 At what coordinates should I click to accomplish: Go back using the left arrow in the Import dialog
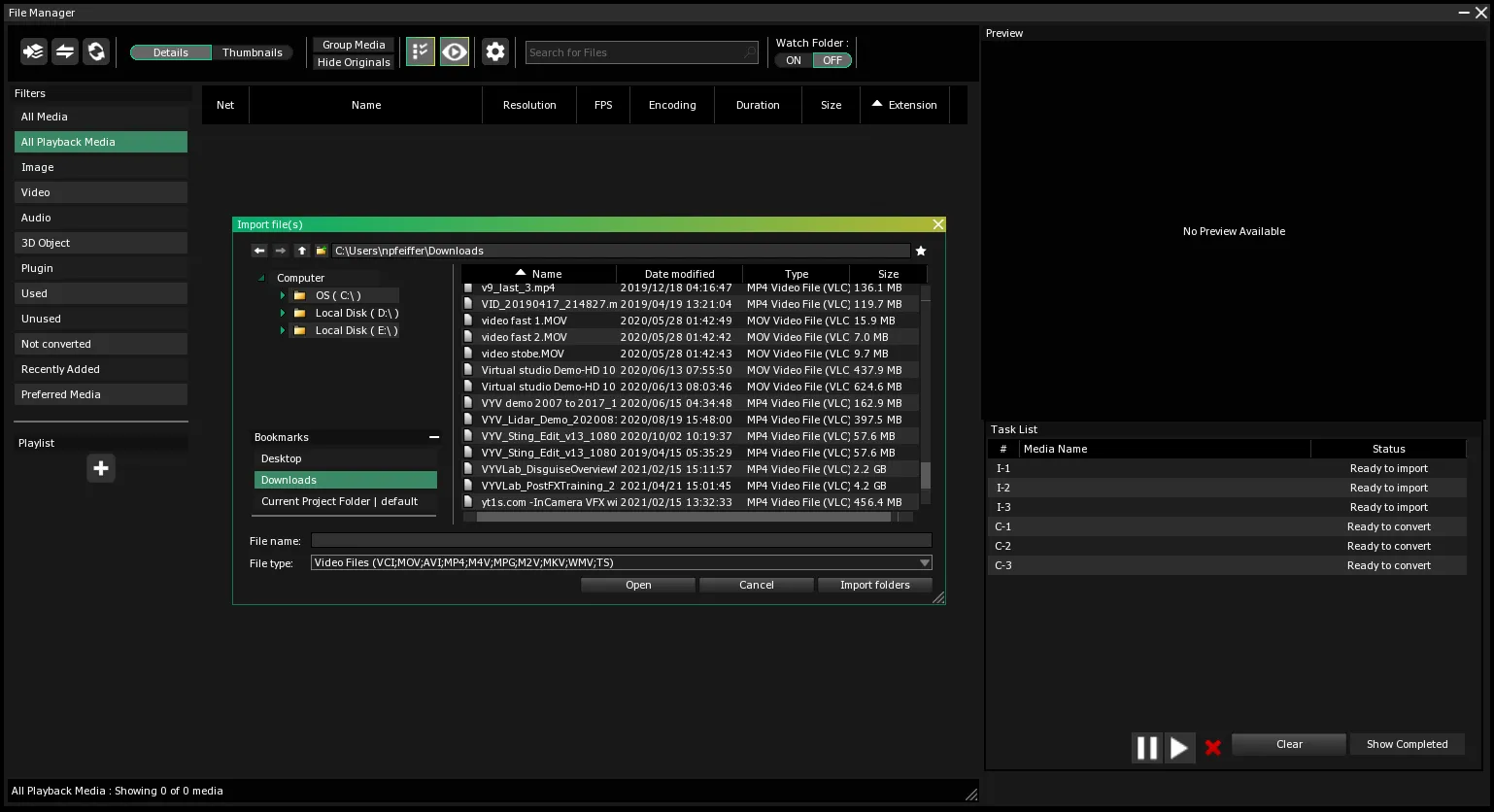(259, 251)
